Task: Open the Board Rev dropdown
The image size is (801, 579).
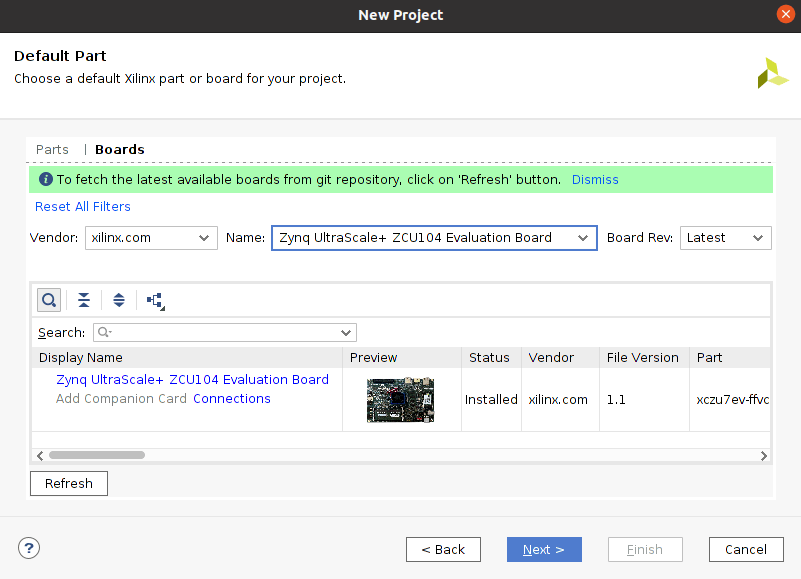Action: 725,238
